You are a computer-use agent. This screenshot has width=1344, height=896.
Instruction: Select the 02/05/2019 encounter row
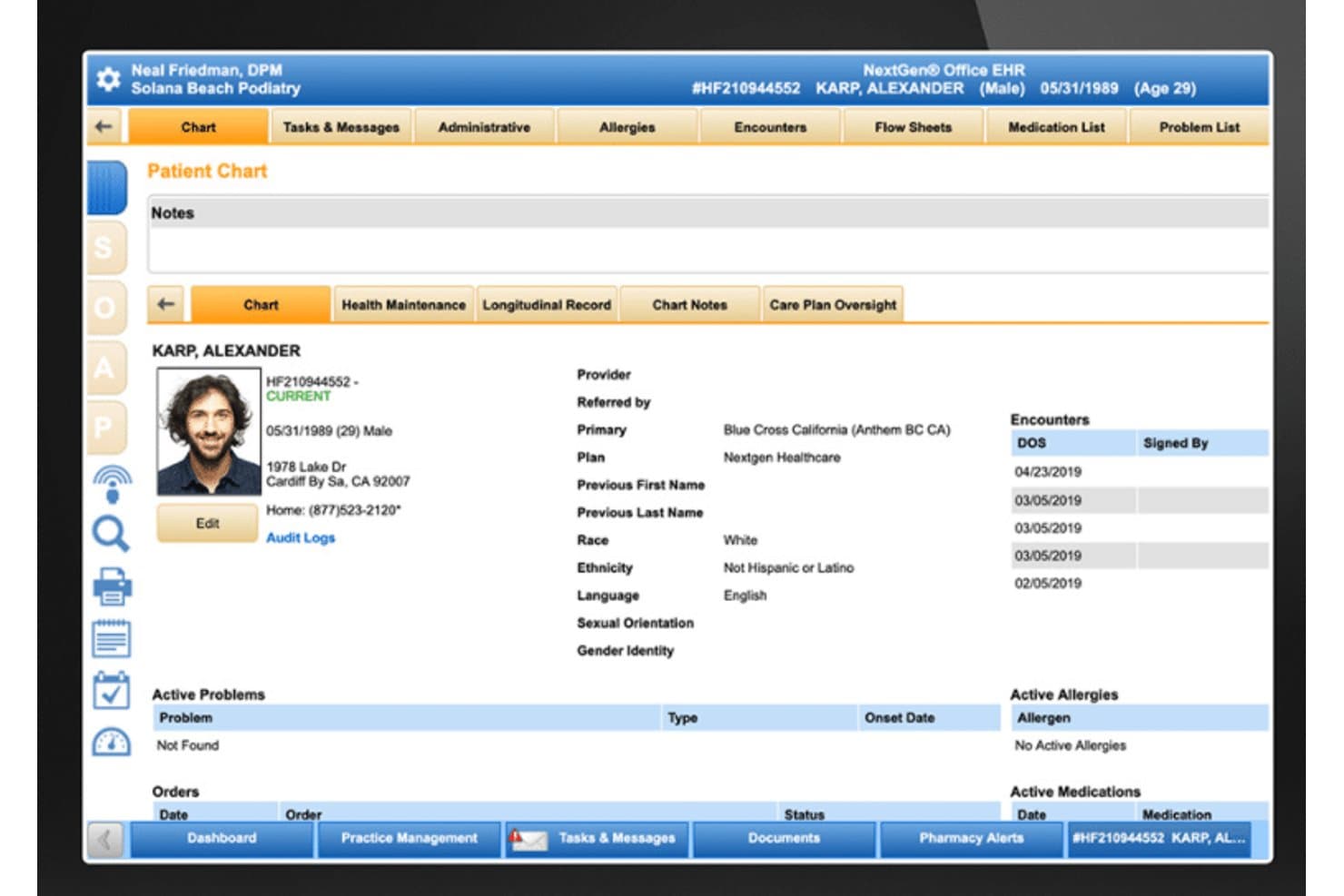pos(1140,583)
